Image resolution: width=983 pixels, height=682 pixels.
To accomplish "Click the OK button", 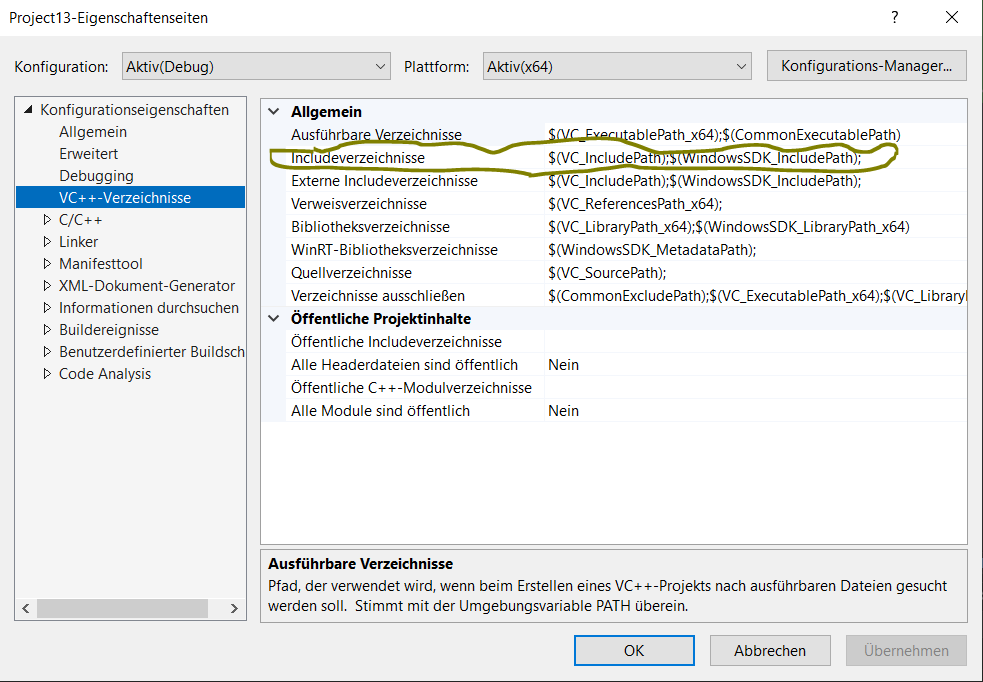I will click(x=633, y=650).
